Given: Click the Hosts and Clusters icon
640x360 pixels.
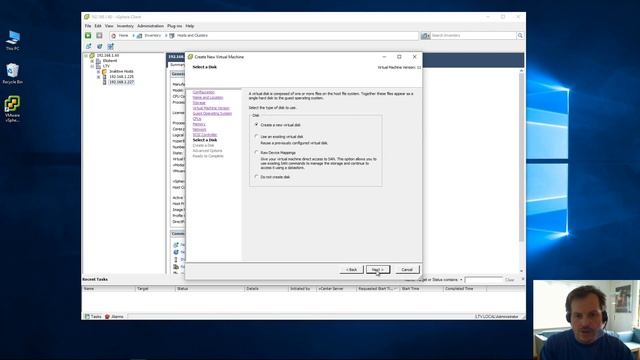Looking at the screenshot, I should 172,36.
